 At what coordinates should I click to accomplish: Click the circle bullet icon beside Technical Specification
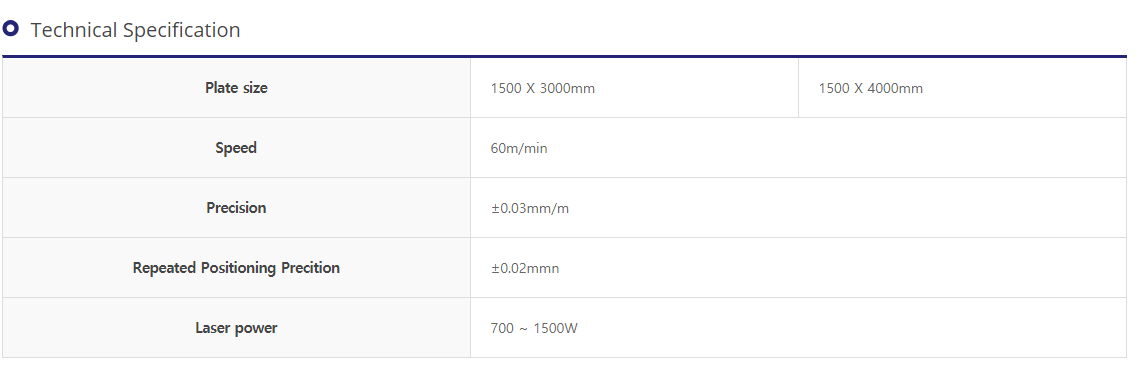tap(10, 28)
